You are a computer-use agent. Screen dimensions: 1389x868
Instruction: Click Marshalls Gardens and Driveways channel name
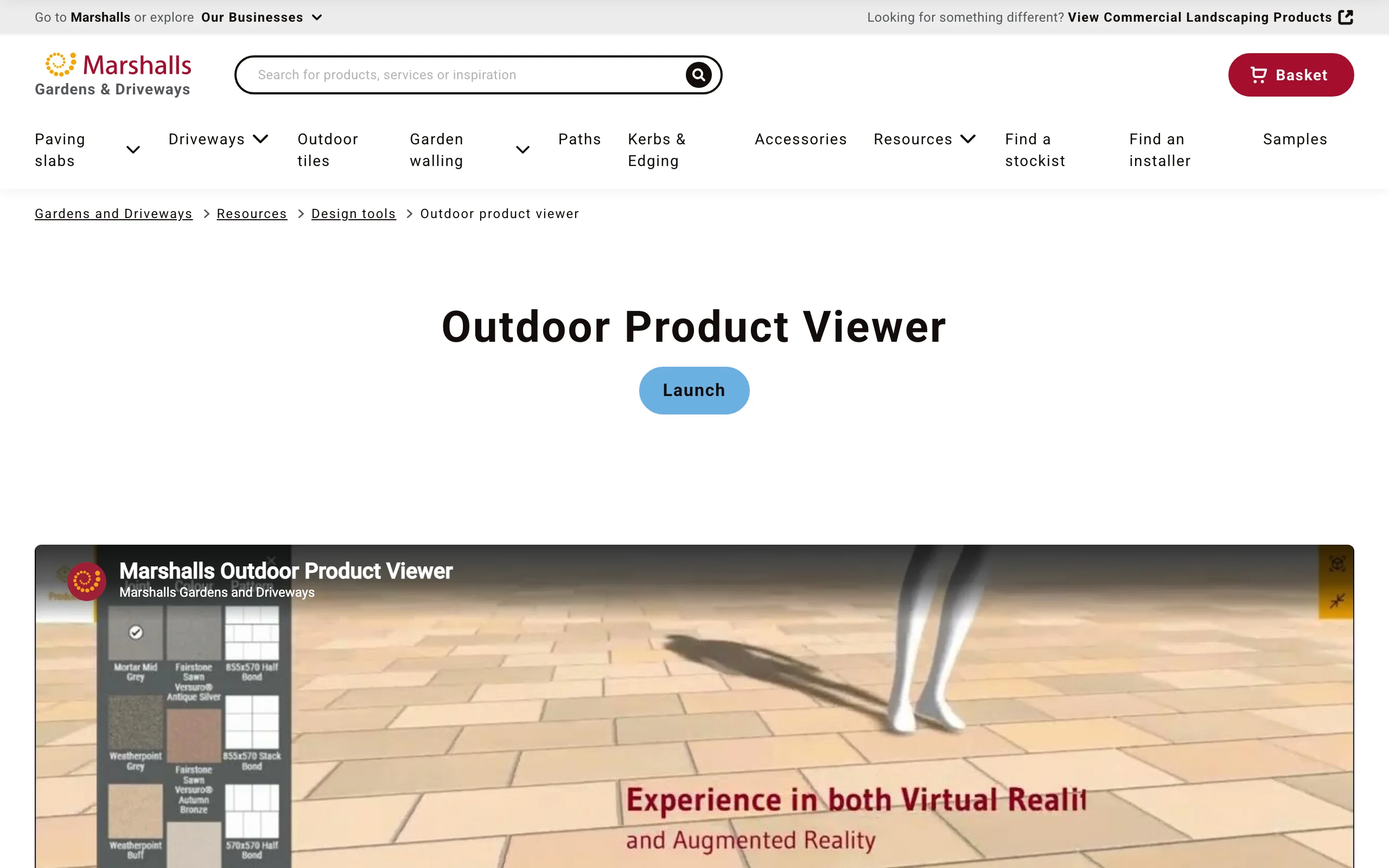pyautogui.click(x=217, y=592)
